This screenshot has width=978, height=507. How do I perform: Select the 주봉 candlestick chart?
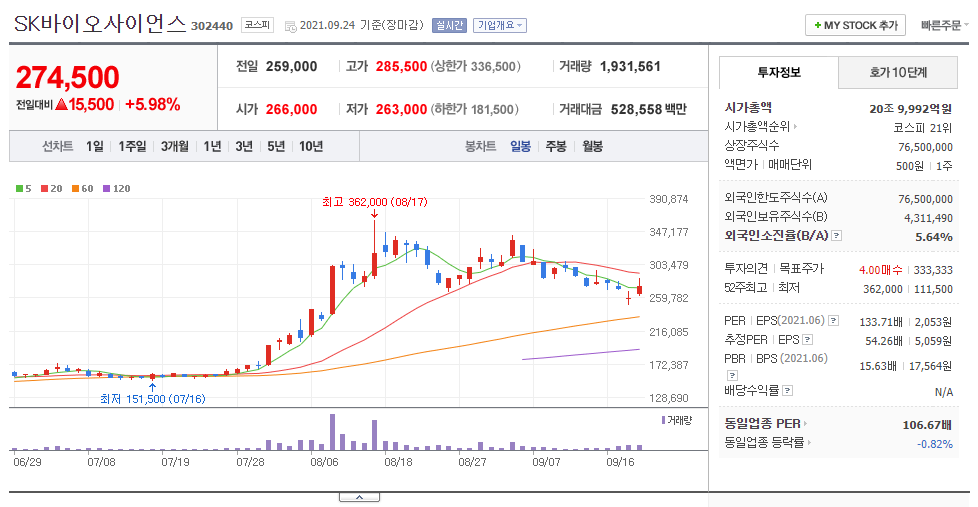click(x=556, y=146)
